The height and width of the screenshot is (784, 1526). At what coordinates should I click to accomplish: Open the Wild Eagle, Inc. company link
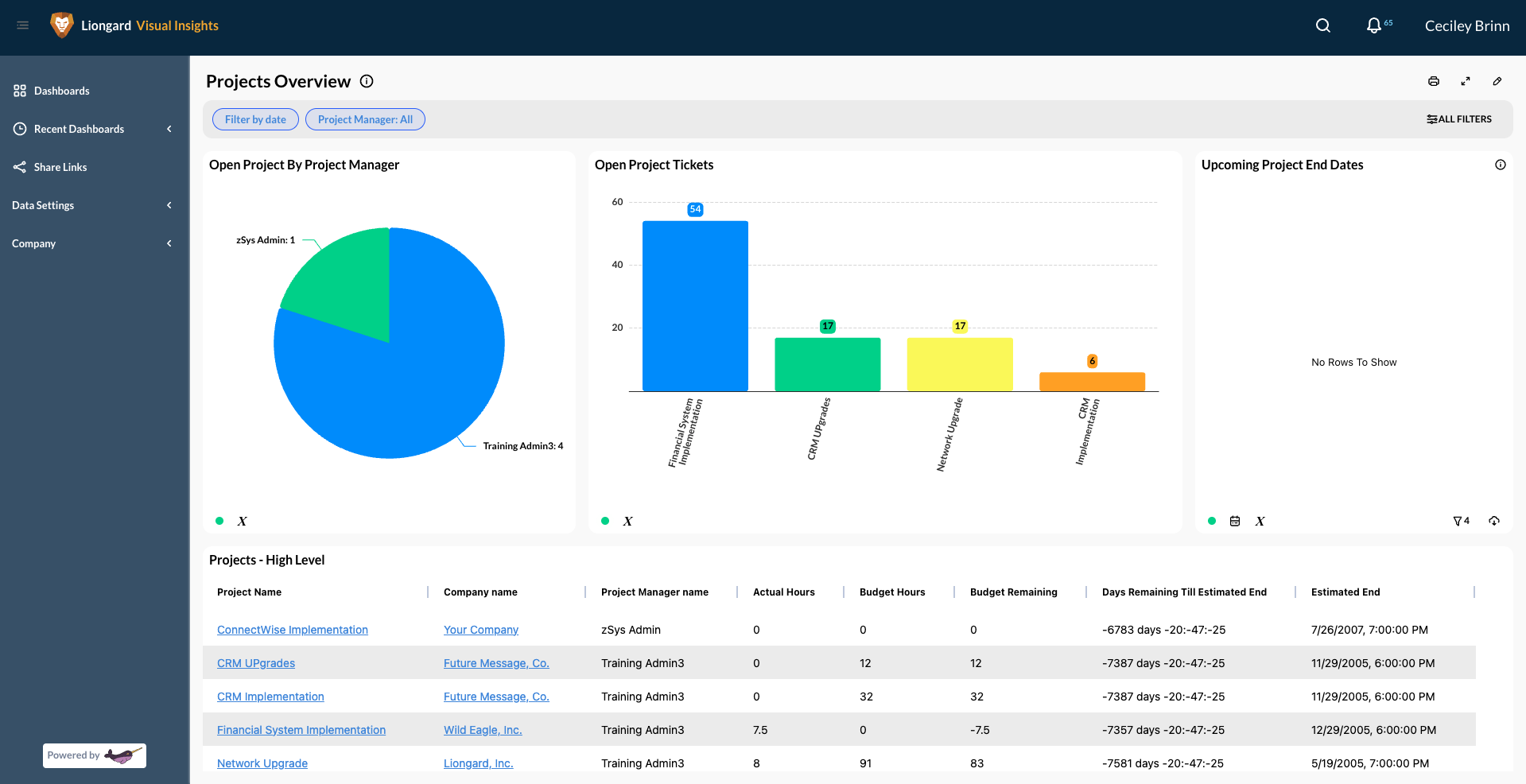point(483,730)
